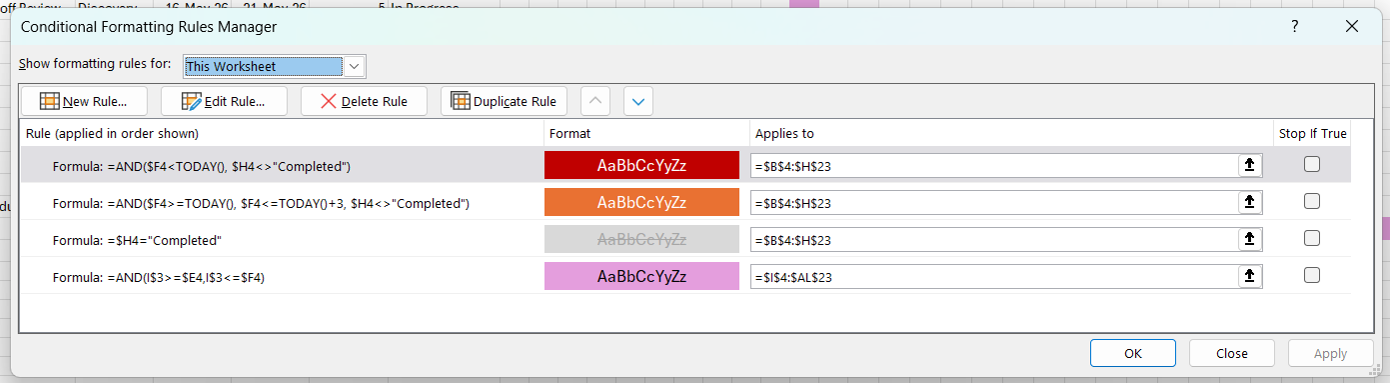
Task: Click range selector icon for orange rule
Action: (1249, 203)
